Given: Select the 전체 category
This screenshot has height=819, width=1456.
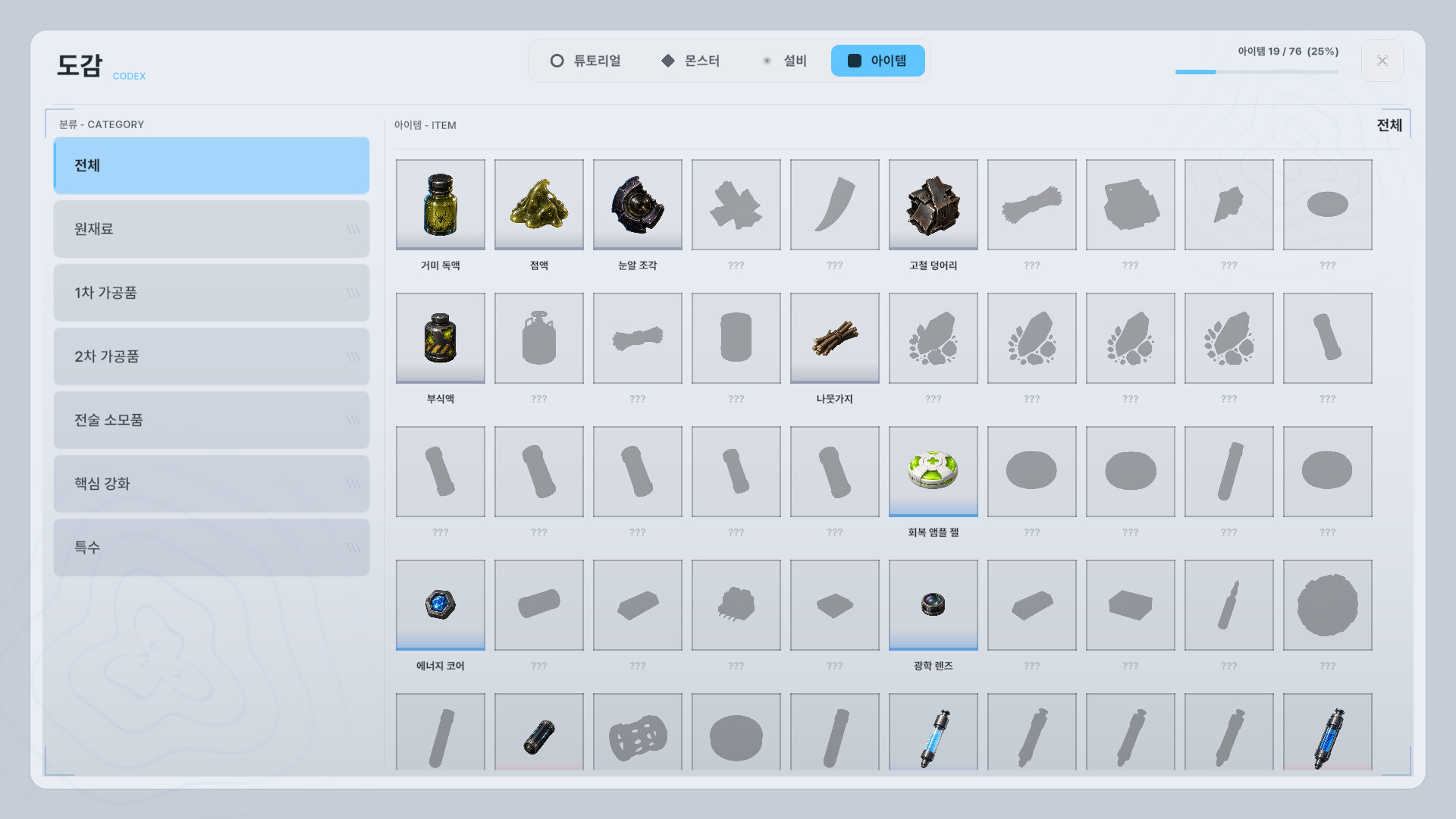Looking at the screenshot, I should coord(212,165).
